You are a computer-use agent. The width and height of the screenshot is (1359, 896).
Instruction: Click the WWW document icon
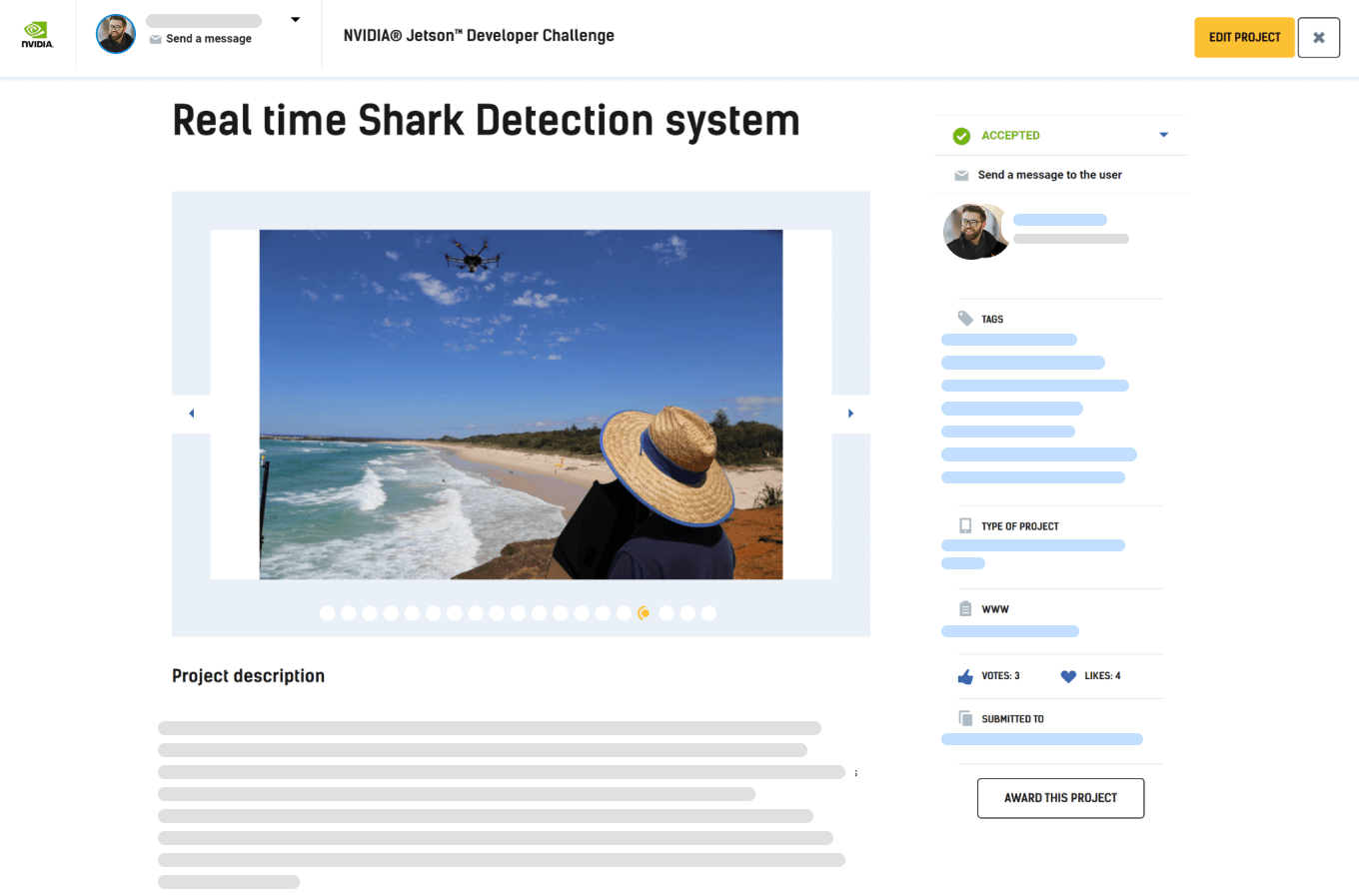click(x=965, y=609)
